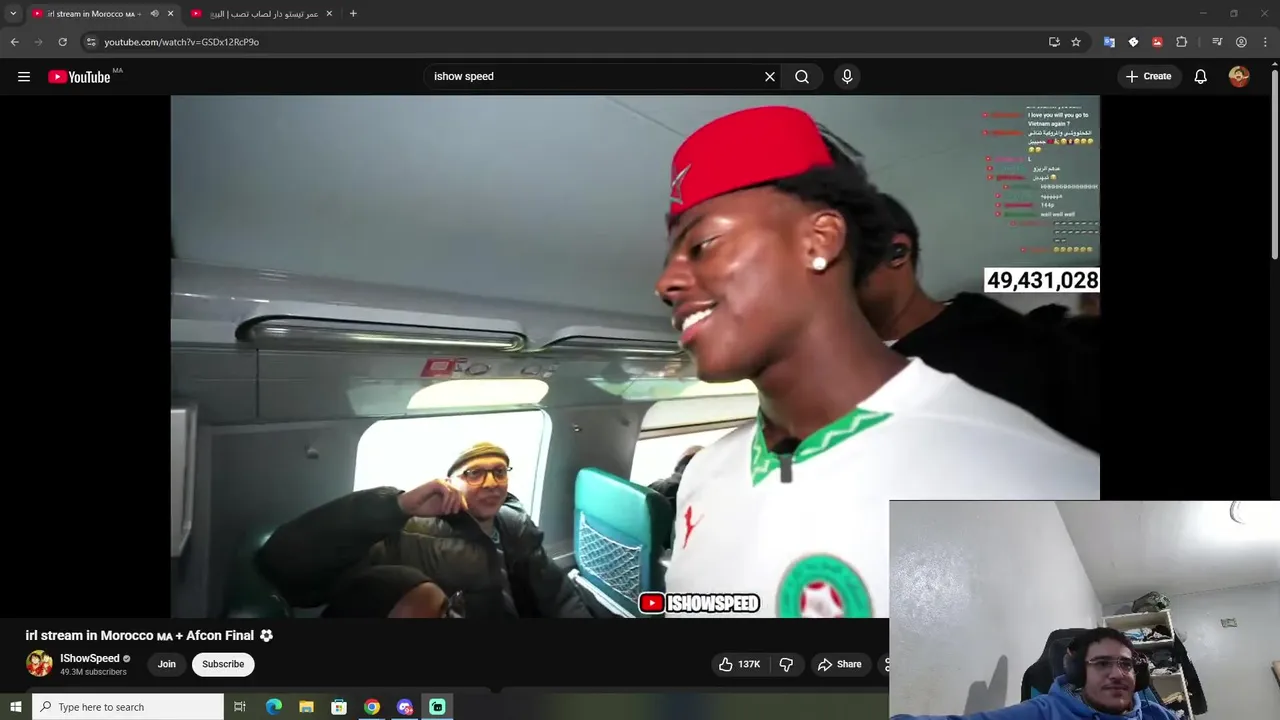The height and width of the screenshot is (720, 1280).
Task: Open the Extensions puzzle menu
Action: tap(1181, 42)
